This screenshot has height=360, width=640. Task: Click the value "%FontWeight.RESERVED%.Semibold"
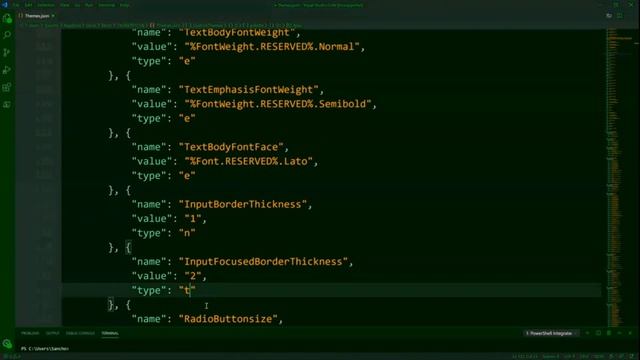click(278, 104)
